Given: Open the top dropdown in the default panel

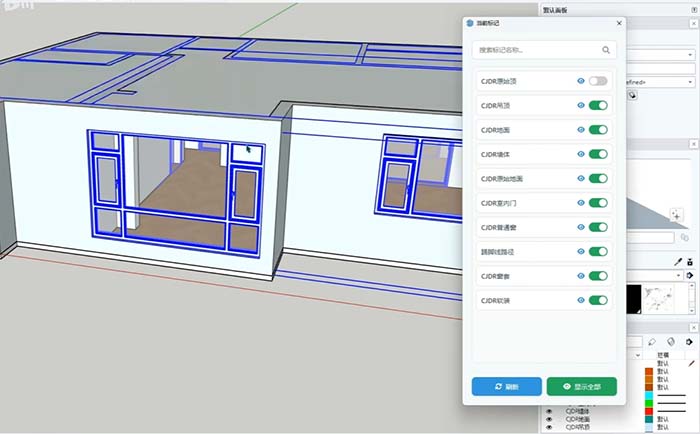Looking at the screenshot, I should 692,55.
